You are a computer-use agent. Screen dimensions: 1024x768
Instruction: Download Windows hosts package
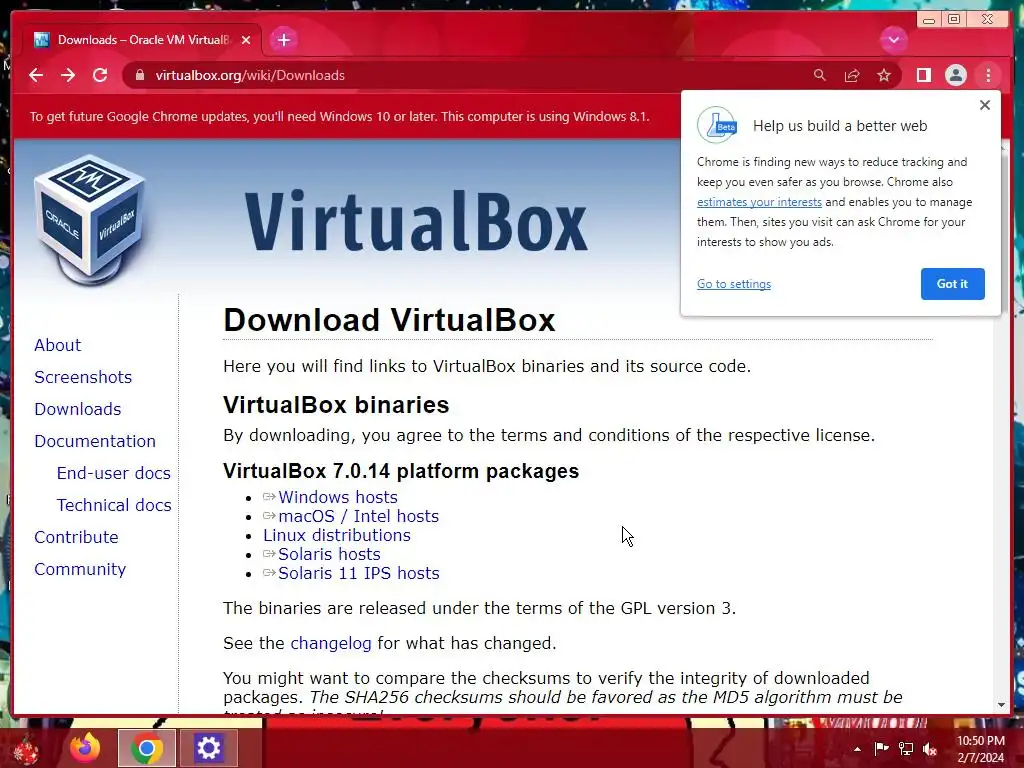(338, 497)
